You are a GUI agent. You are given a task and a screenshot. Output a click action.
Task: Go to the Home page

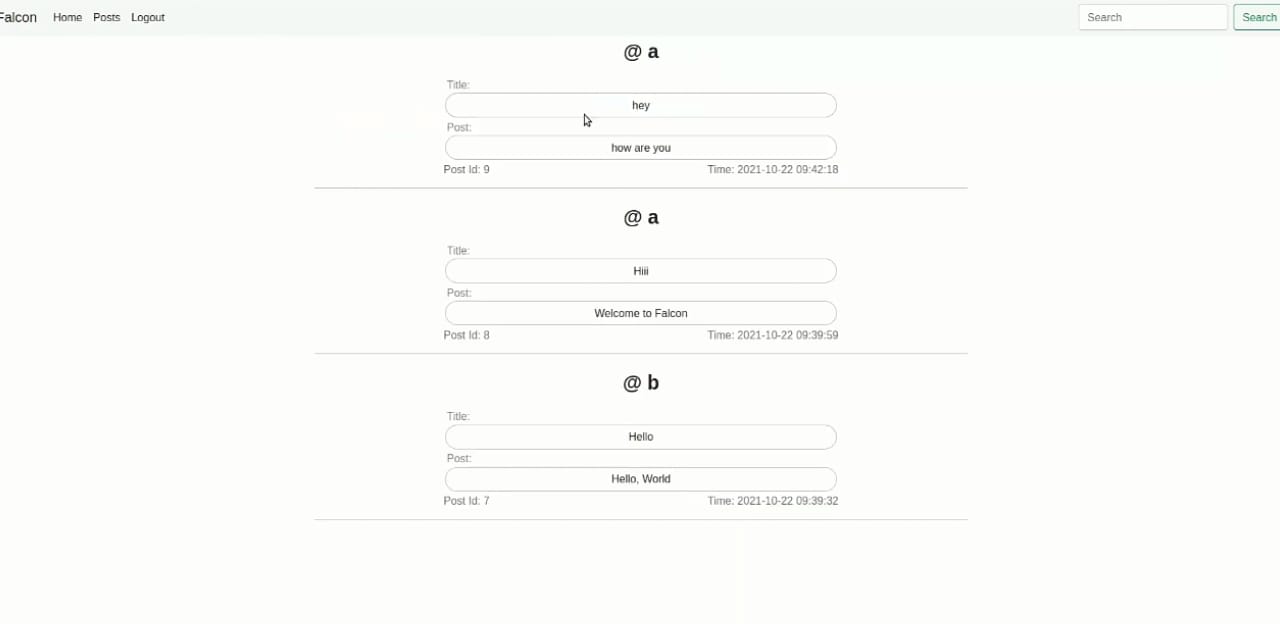click(x=67, y=17)
